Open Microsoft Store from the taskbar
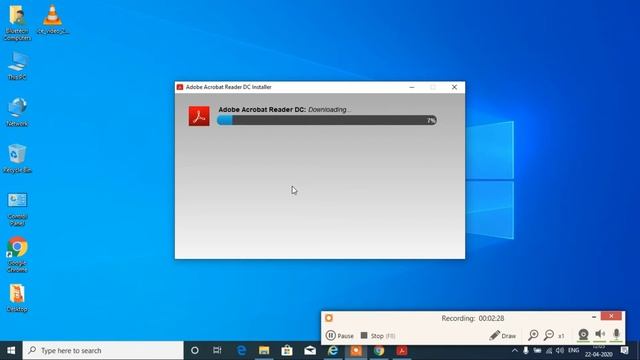 coord(287,351)
